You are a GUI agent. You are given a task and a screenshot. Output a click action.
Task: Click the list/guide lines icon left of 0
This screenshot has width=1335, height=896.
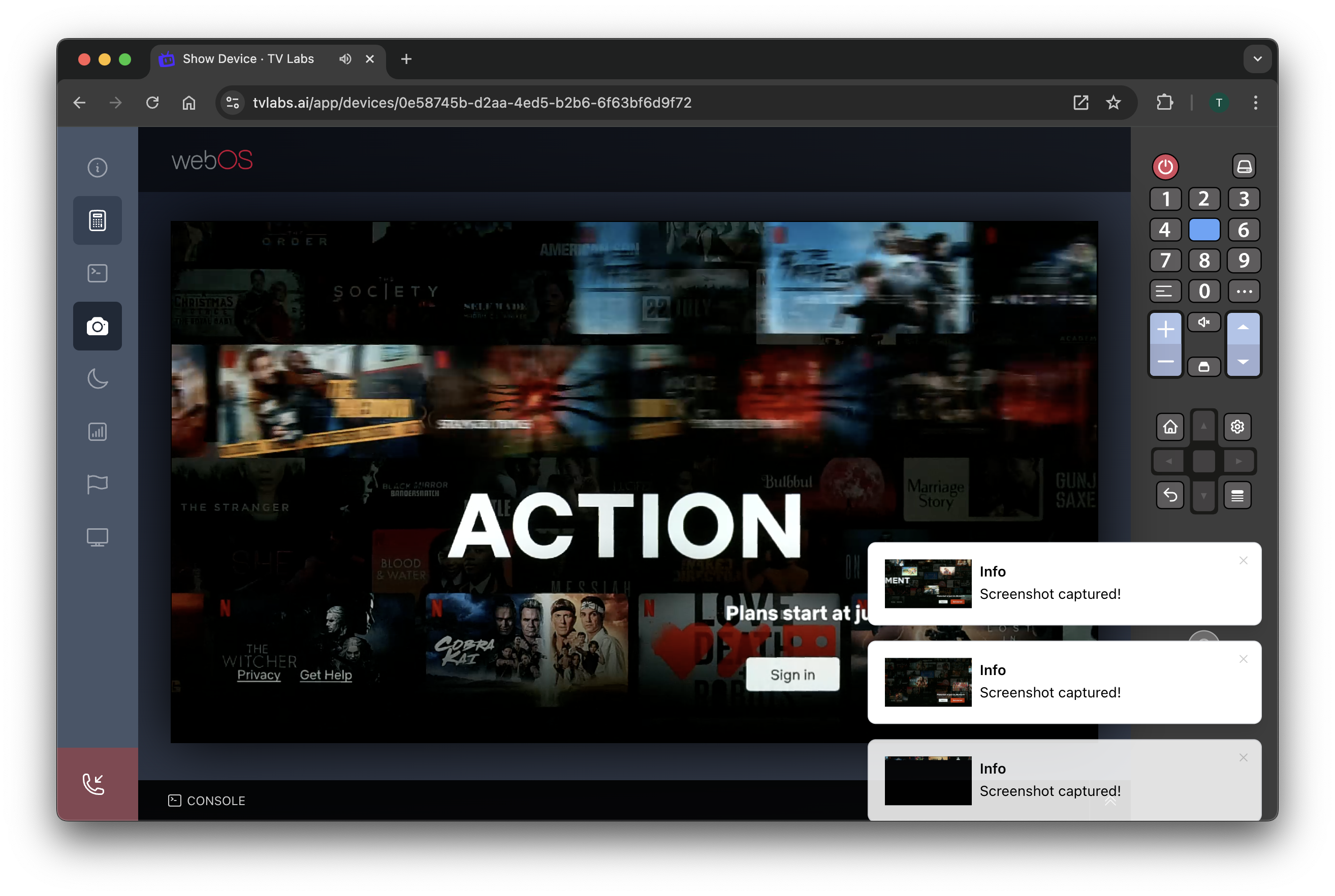tap(1165, 292)
